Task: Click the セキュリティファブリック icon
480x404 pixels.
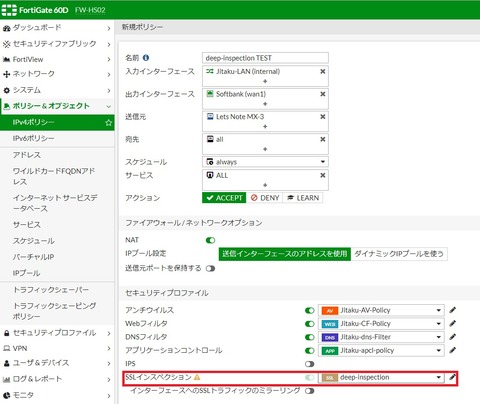Action: 6,44
